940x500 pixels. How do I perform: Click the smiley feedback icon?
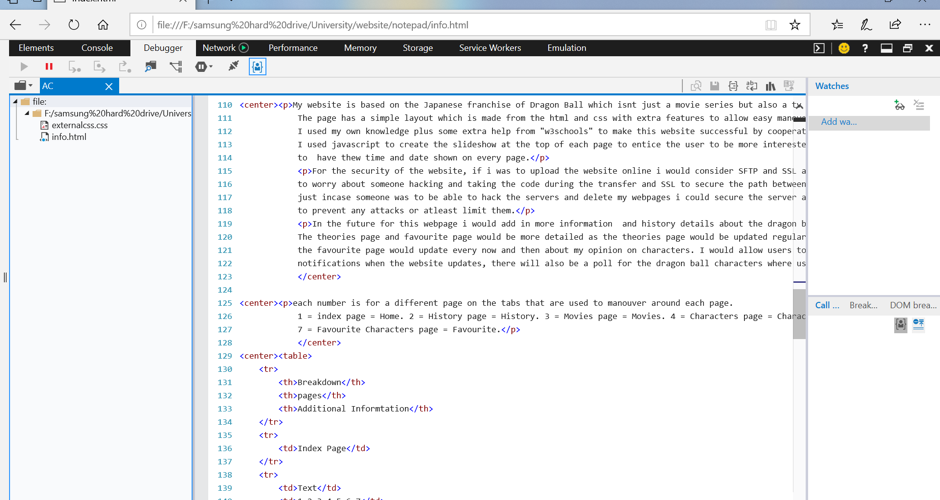point(843,49)
